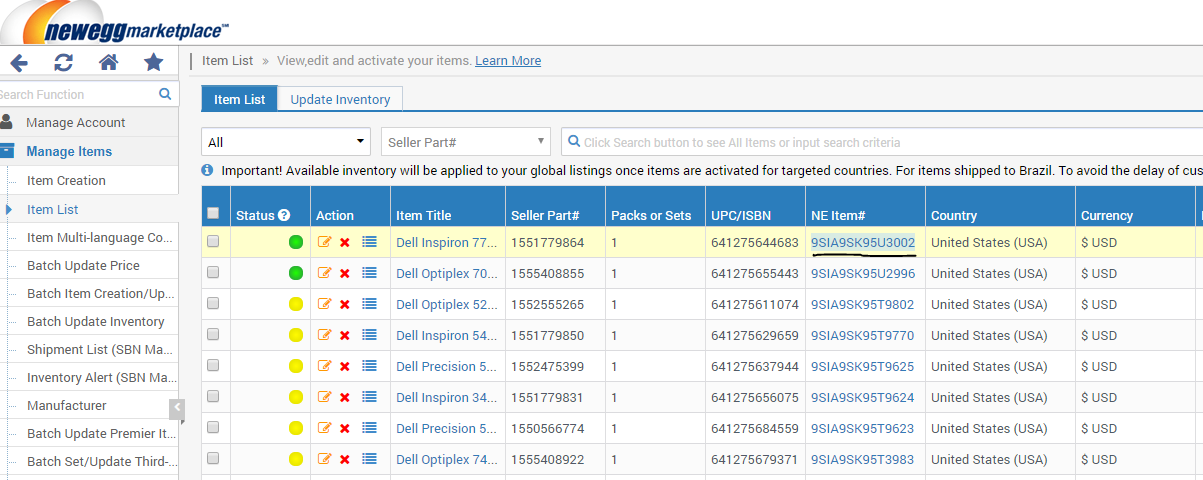The width and height of the screenshot is (1203, 480).
Task: Open the Learn More link
Action: coord(508,60)
